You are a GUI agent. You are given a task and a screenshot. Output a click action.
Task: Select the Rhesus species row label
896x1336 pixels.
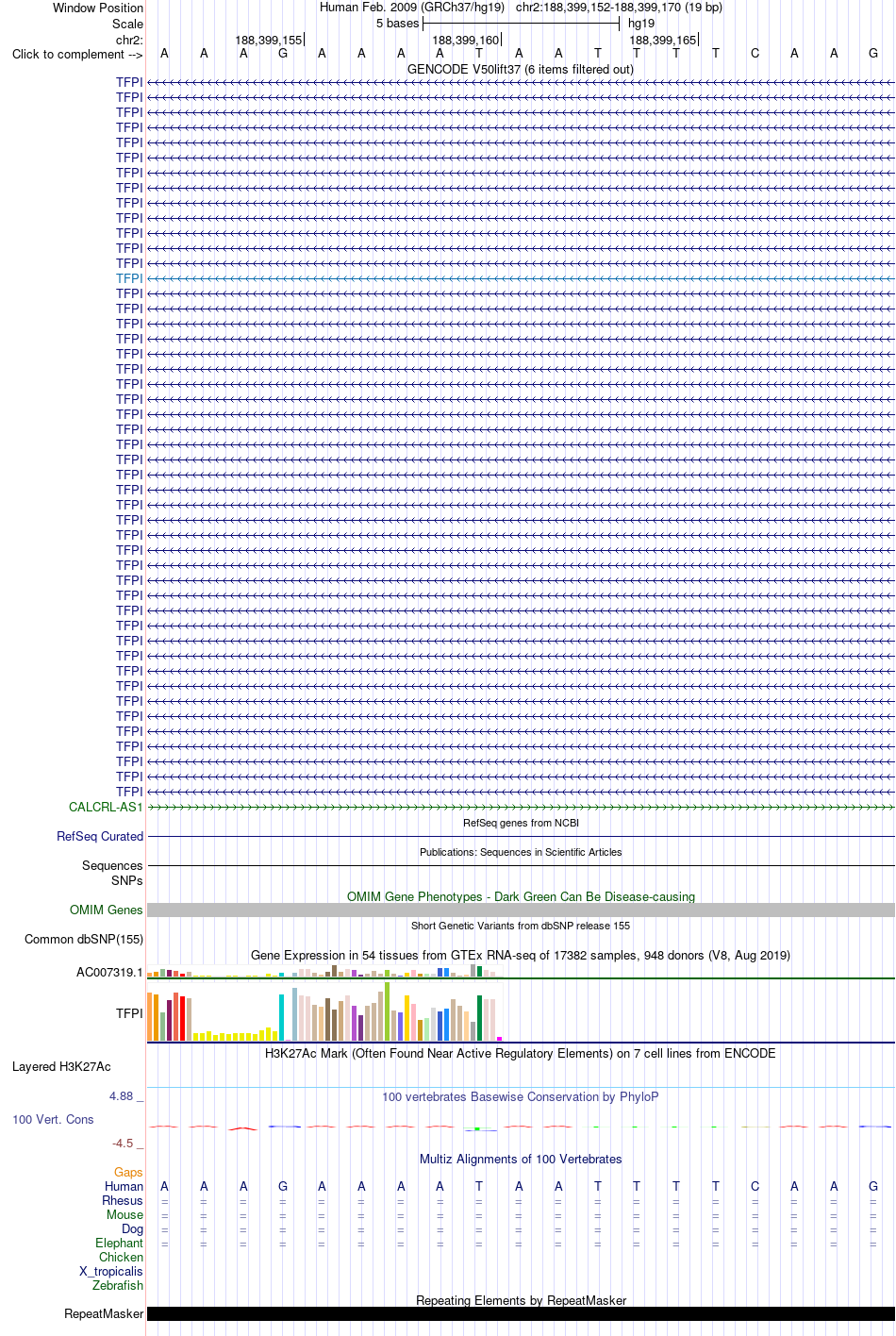point(123,1200)
